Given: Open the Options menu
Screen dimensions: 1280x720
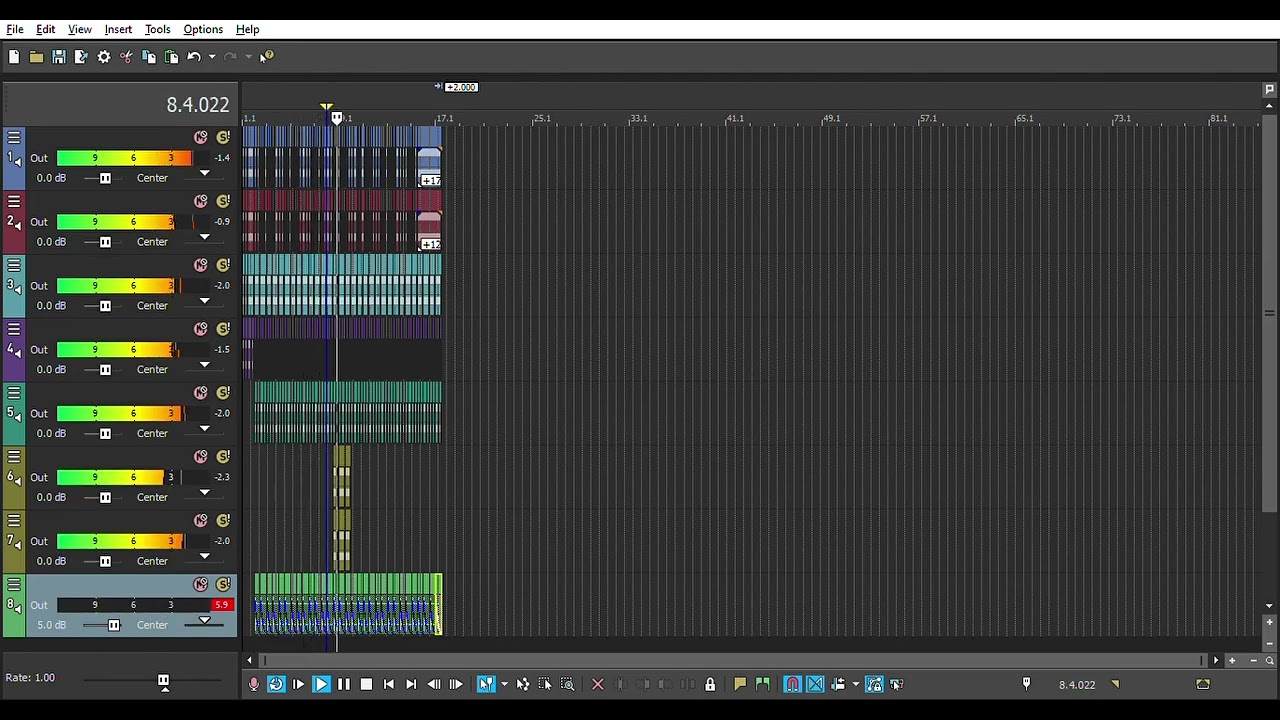Looking at the screenshot, I should pyautogui.click(x=203, y=29).
